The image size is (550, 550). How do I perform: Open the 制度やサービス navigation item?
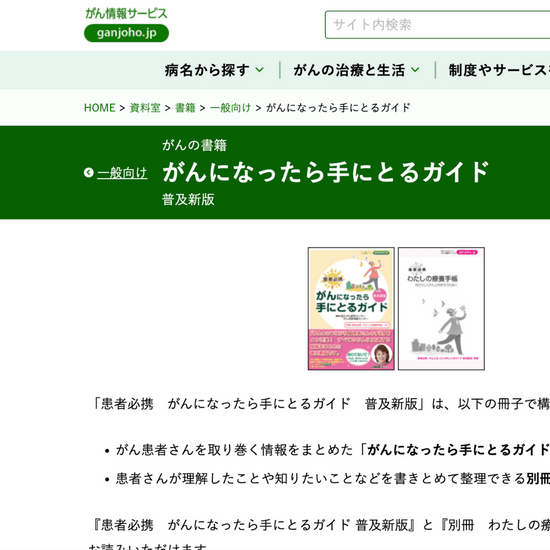pos(499,70)
